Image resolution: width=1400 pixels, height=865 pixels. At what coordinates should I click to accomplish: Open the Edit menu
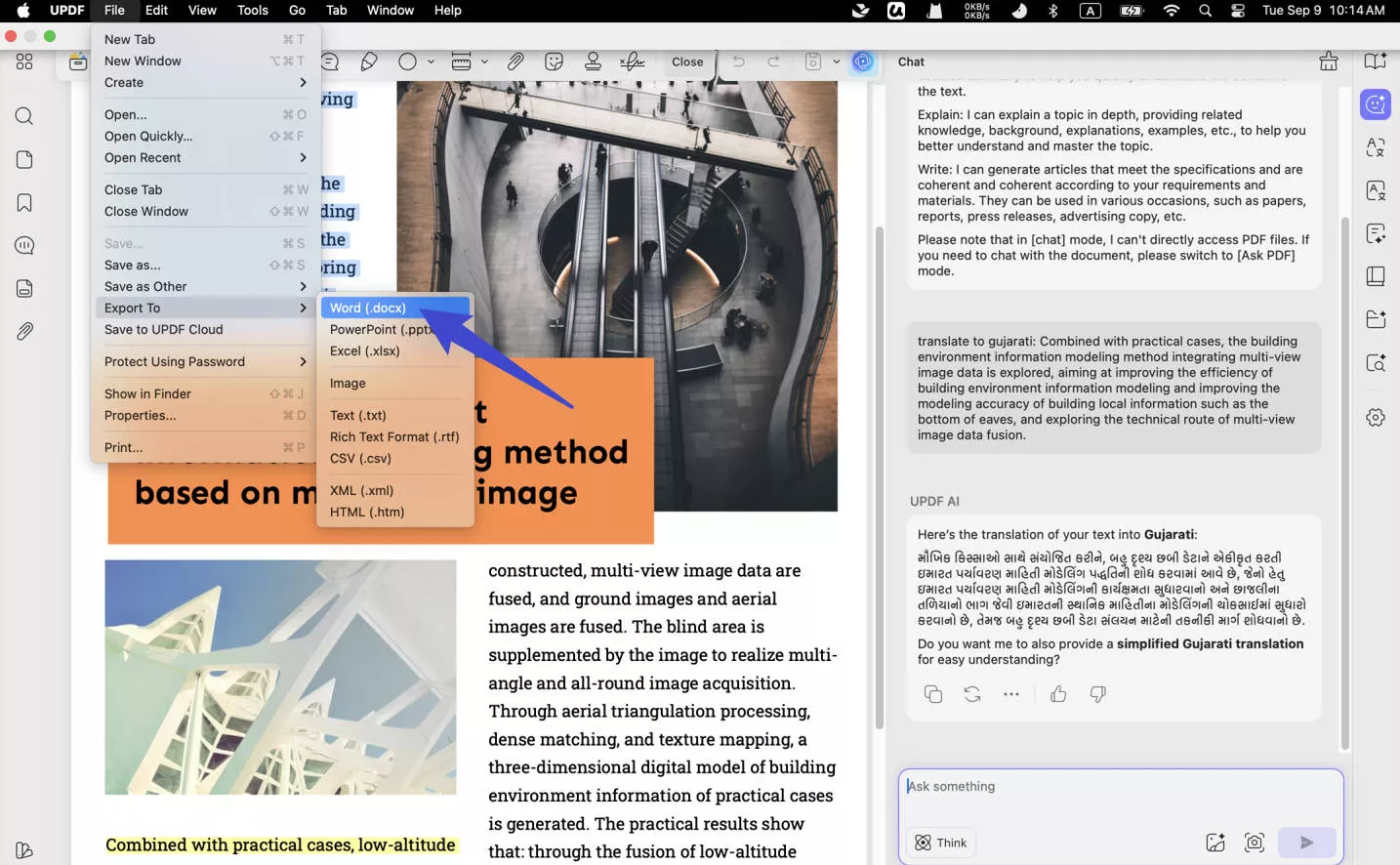pos(156,11)
